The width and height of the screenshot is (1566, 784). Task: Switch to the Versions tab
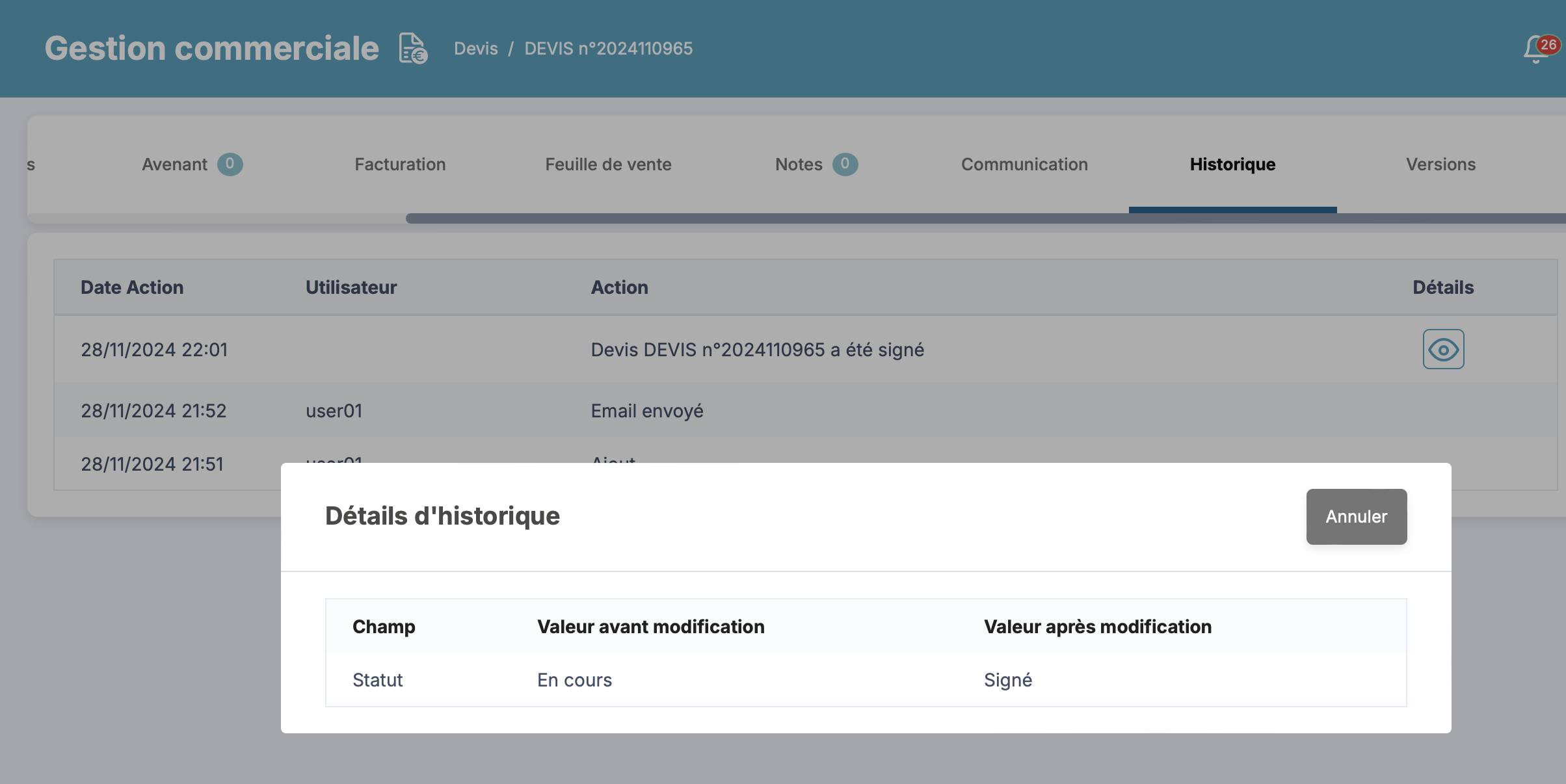click(x=1440, y=164)
